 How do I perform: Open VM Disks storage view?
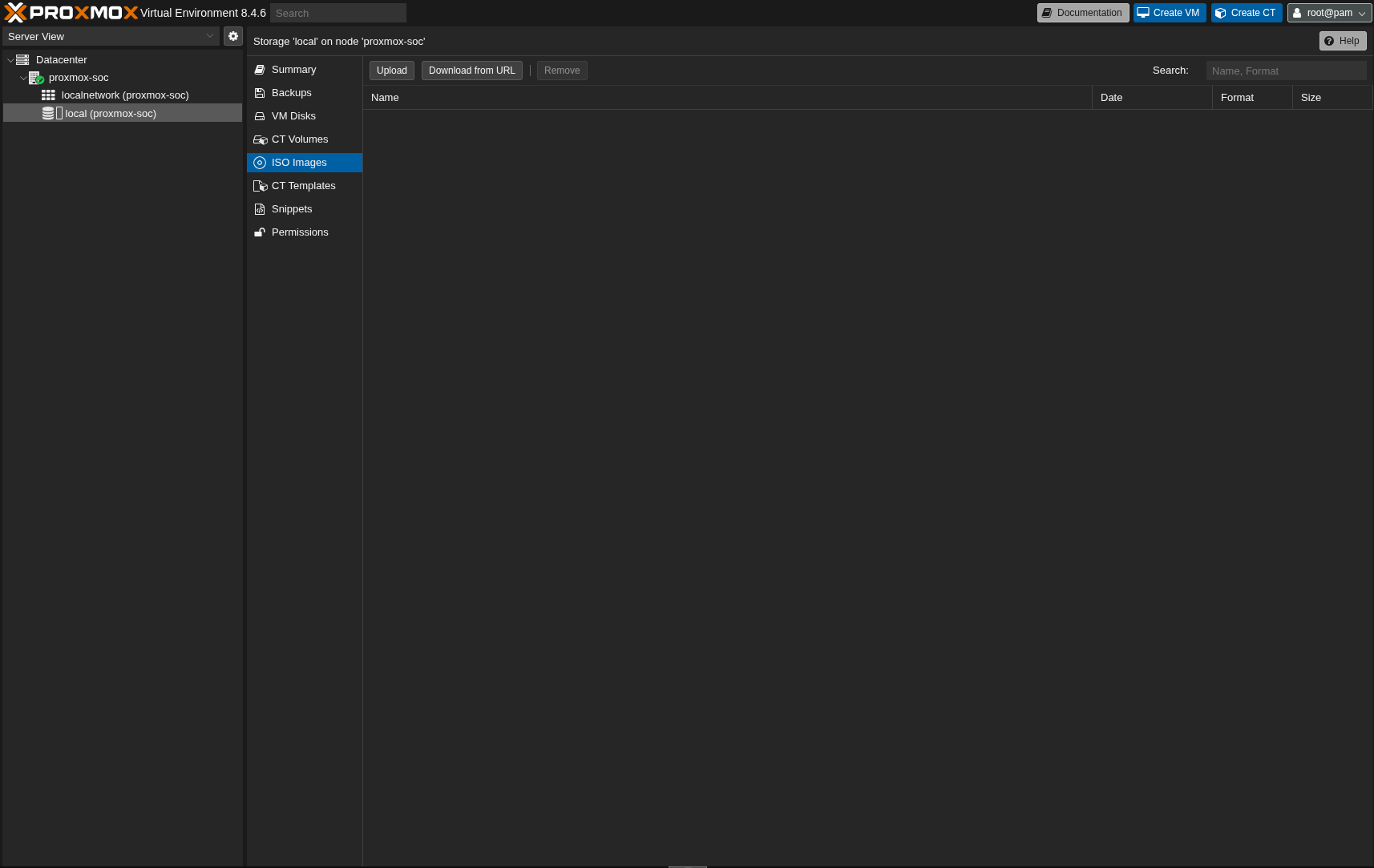click(293, 116)
